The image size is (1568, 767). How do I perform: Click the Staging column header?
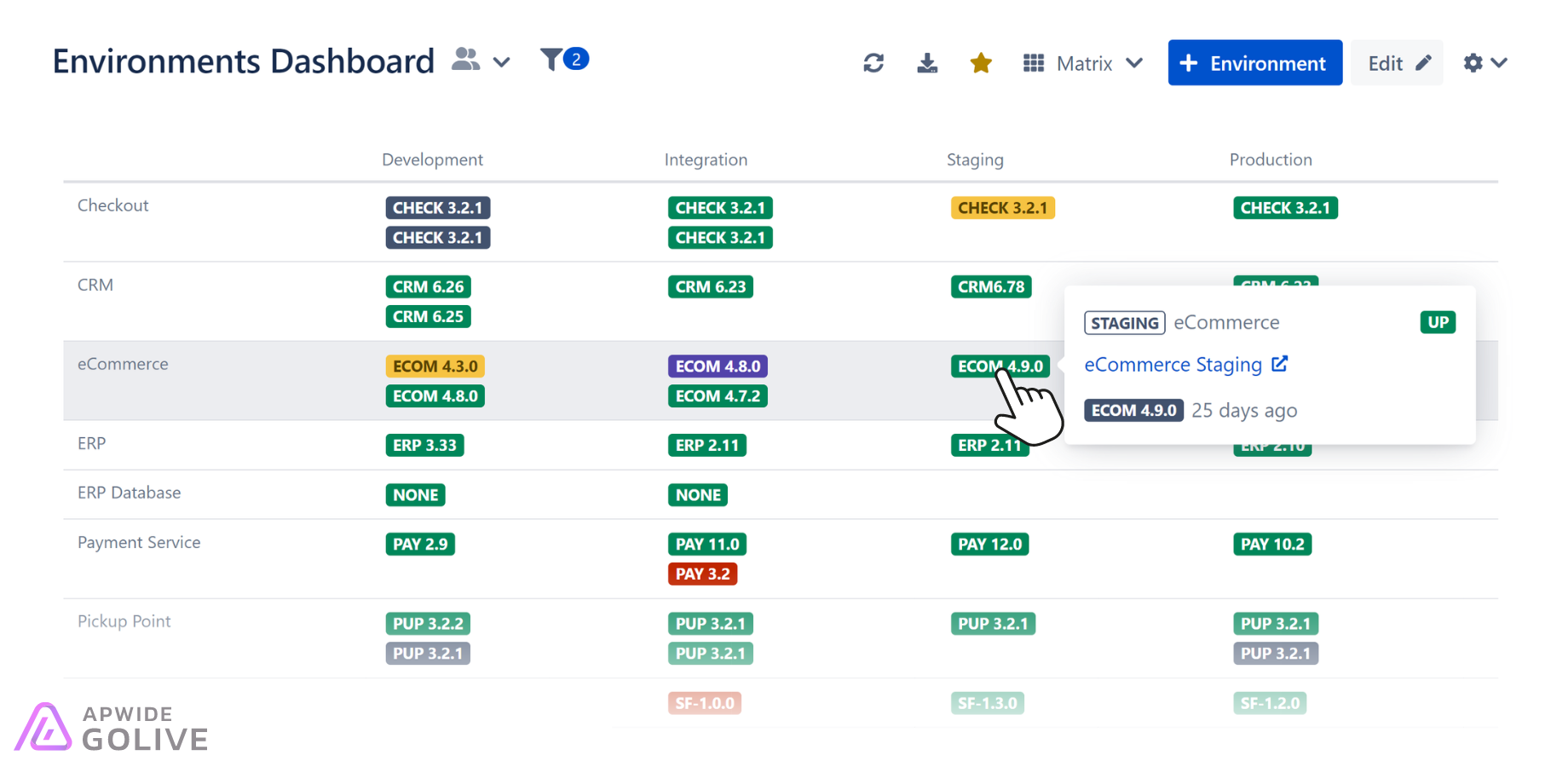pyautogui.click(x=975, y=159)
